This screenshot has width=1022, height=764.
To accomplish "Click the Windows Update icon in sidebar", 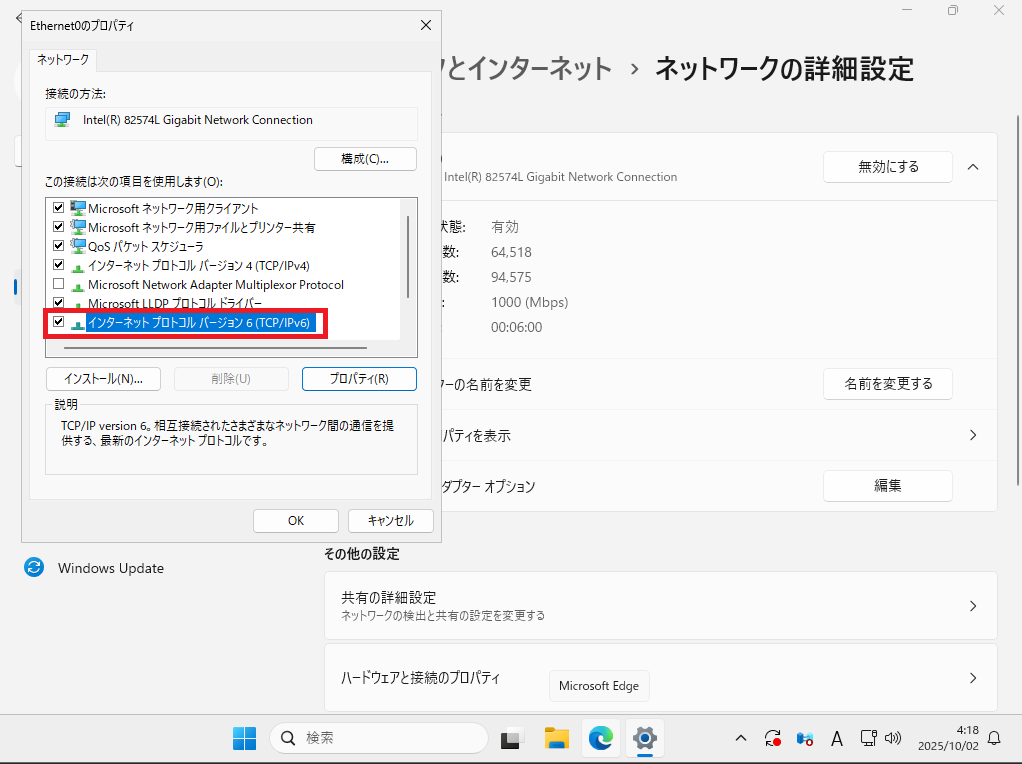I will pyautogui.click(x=34, y=568).
